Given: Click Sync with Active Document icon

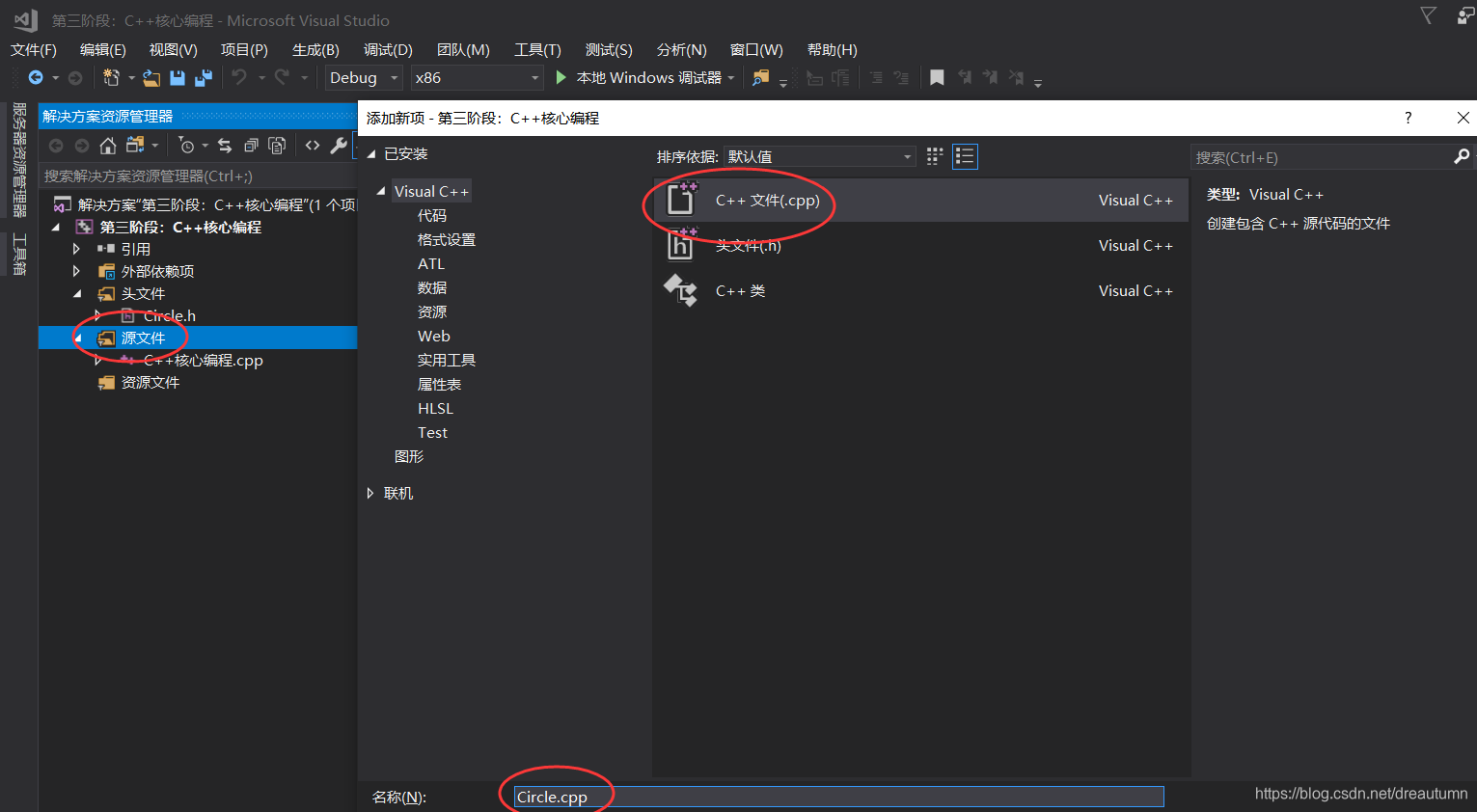Looking at the screenshot, I should (225, 146).
